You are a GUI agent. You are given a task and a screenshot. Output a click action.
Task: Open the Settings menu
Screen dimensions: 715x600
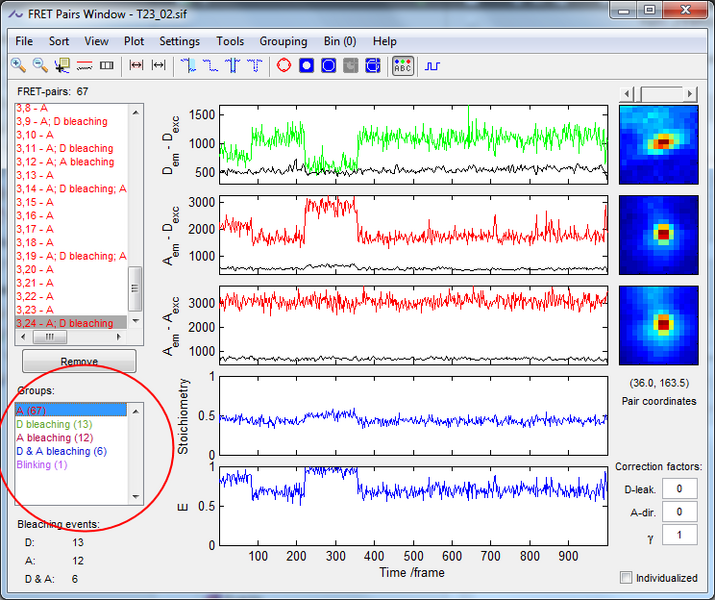[x=179, y=41]
